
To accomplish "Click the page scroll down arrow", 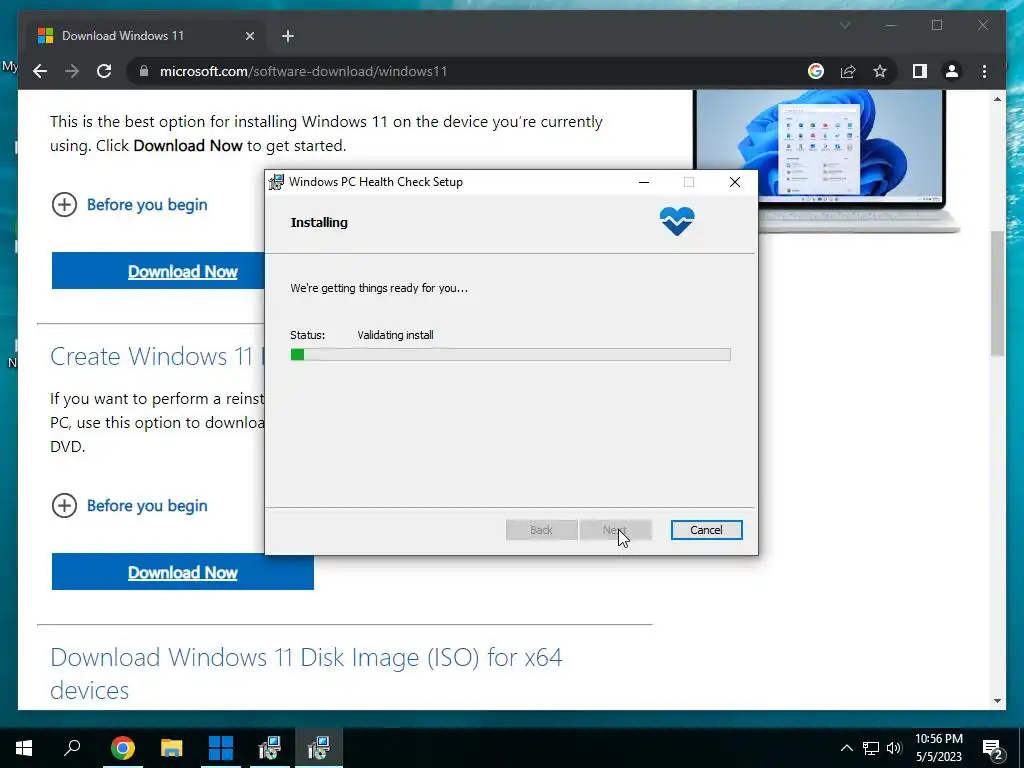I will [x=997, y=701].
